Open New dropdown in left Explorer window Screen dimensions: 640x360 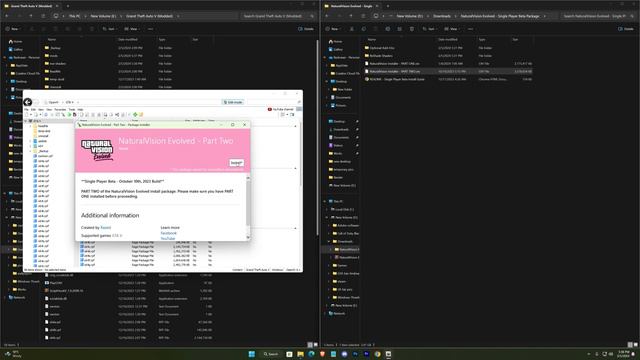12,29
